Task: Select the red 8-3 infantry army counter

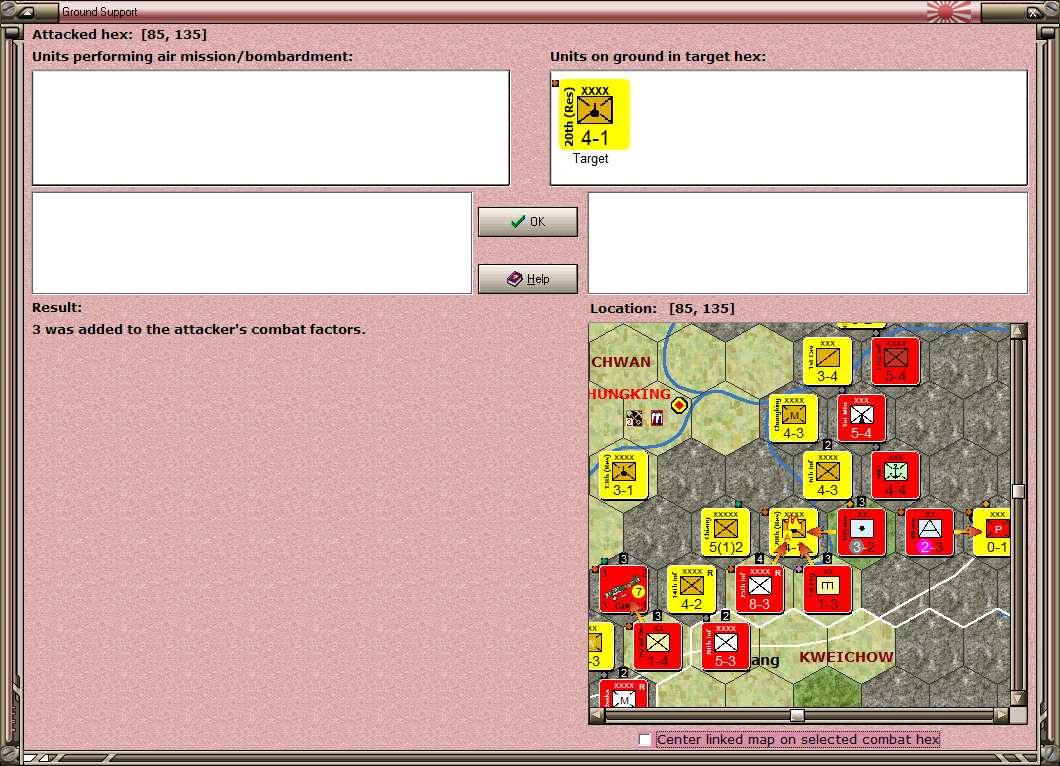Action: pyautogui.click(x=759, y=590)
